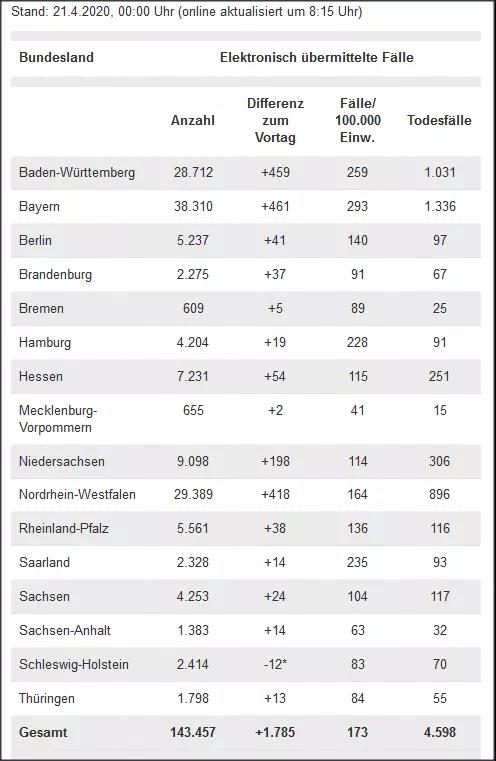Click Saarland's case count 2.328
This screenshot has width=496, height=761.
pyautogui.click(x=193, y=562)
